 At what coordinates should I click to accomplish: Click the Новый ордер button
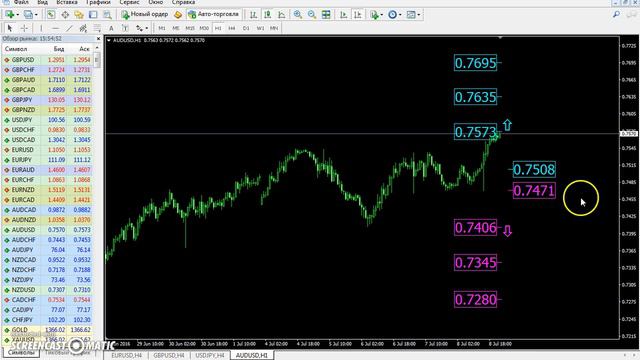(x=145, y=15)
